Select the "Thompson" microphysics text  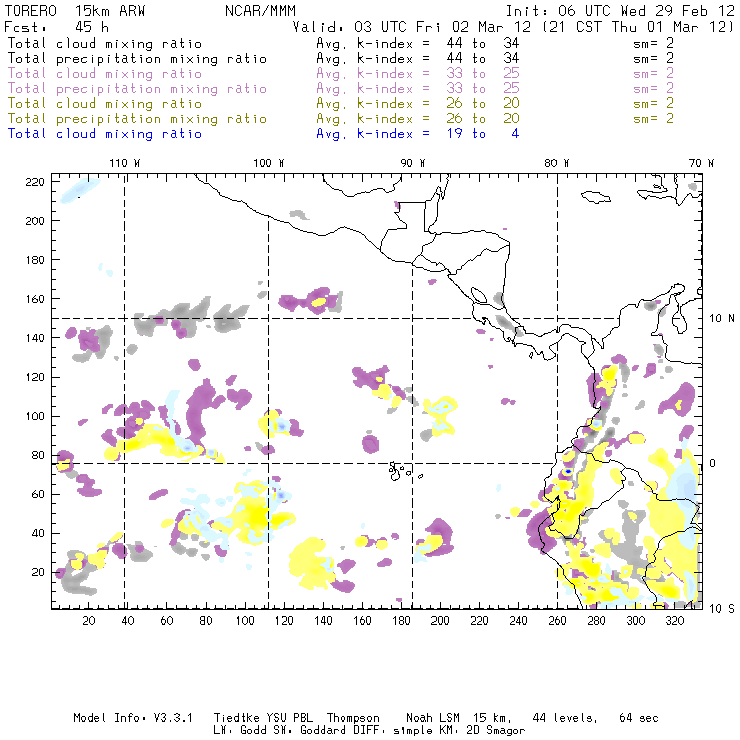point(353,718)
